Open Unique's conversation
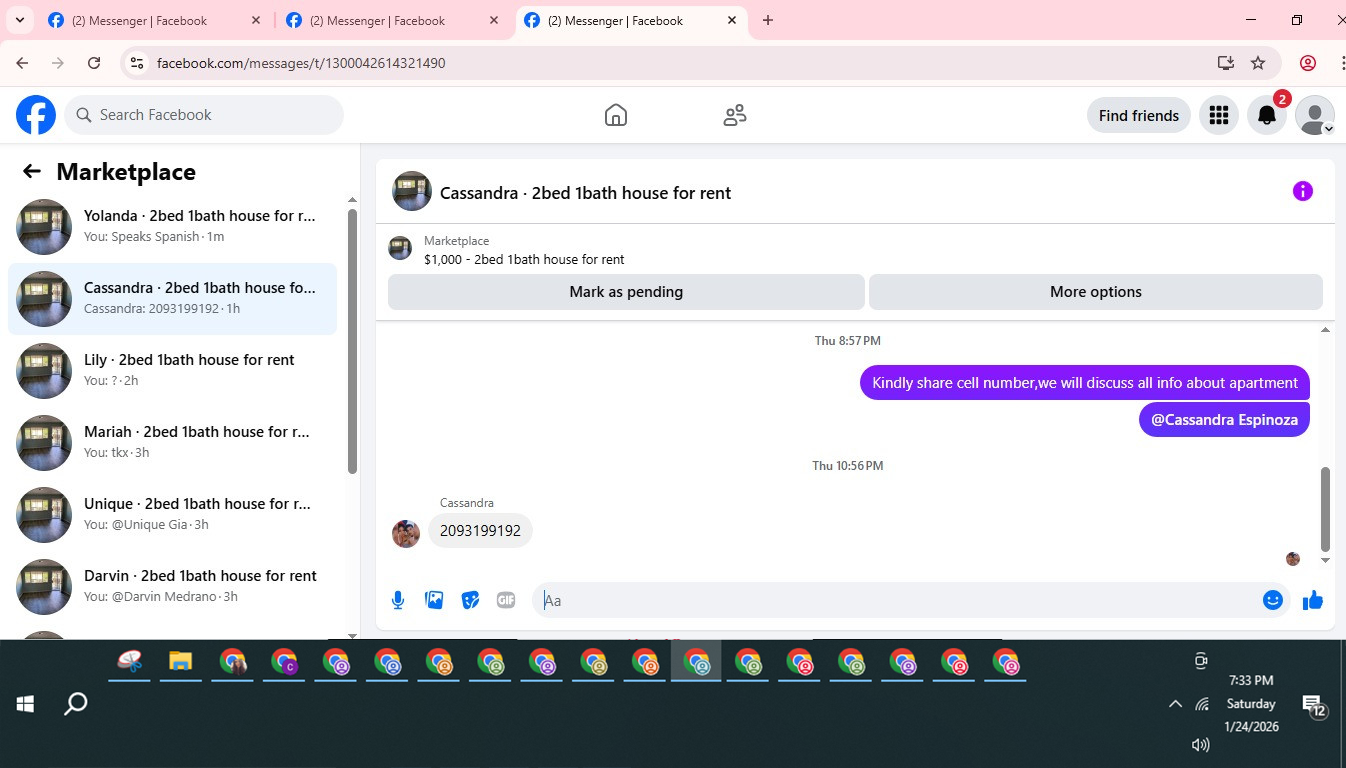Screen dimensions: 1346x768 [172, 515]
